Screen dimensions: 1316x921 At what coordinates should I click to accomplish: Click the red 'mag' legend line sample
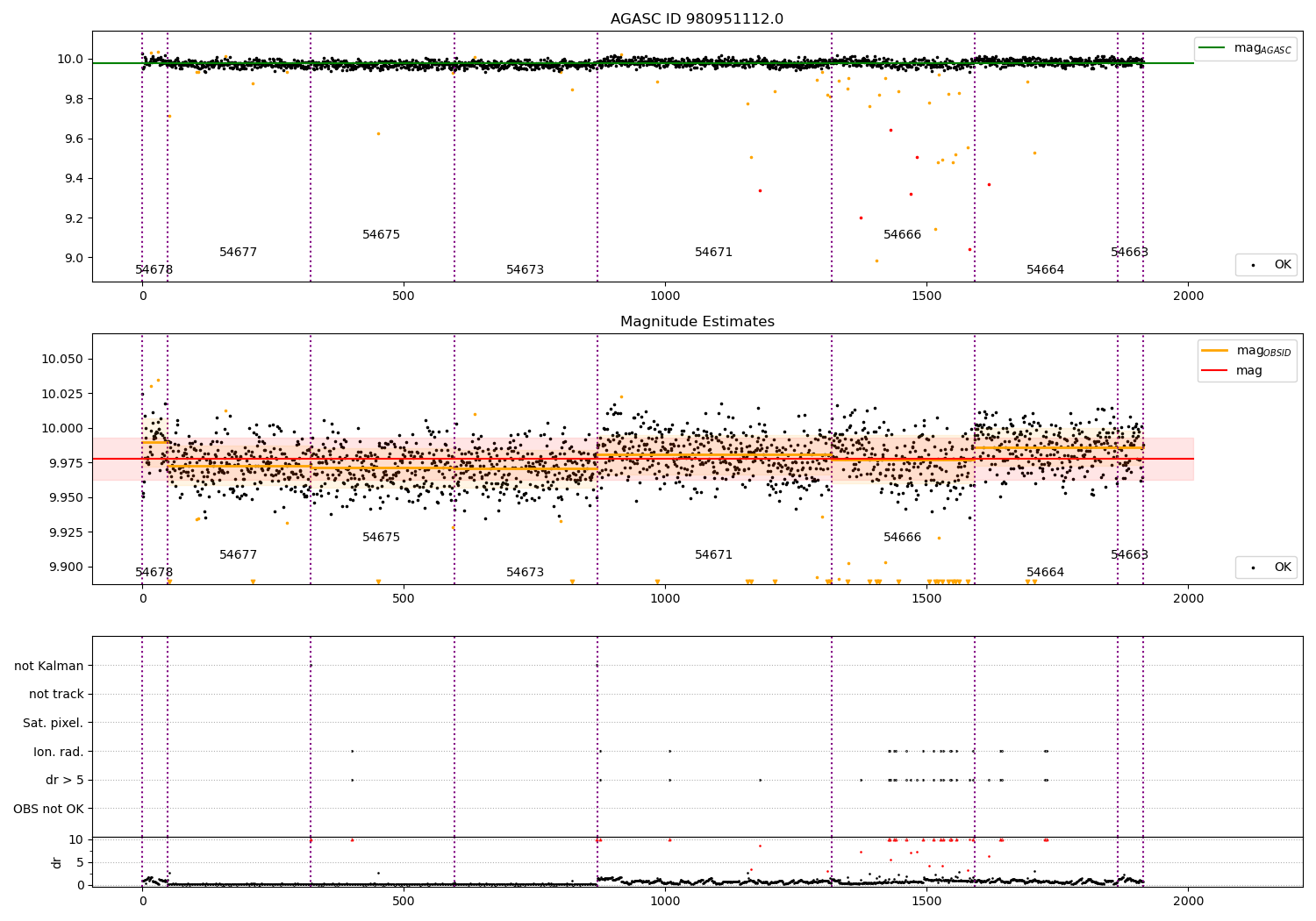click(1214, 371)
